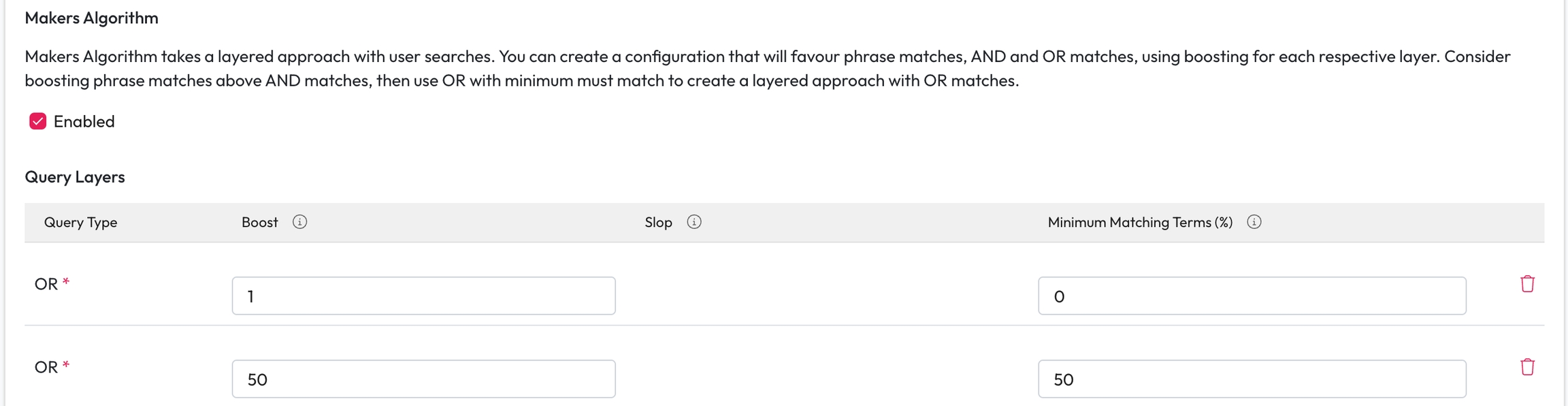This screenshot has width=1568, height=406.
Task: Click the Makers Algorithm heading
Action: (x=91, y=18)
